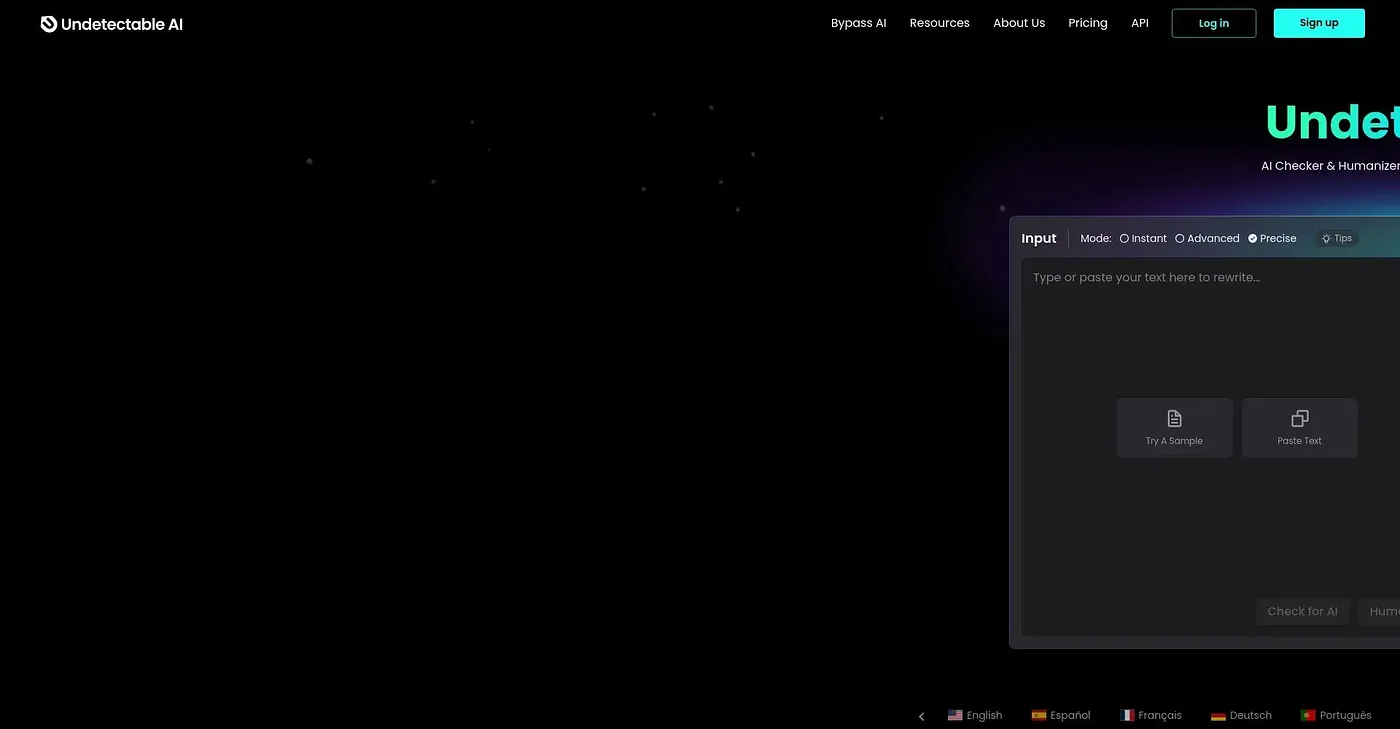Screen dimensions: 1400x729
Task: Open the Resources menu
Action: (940, 23)
